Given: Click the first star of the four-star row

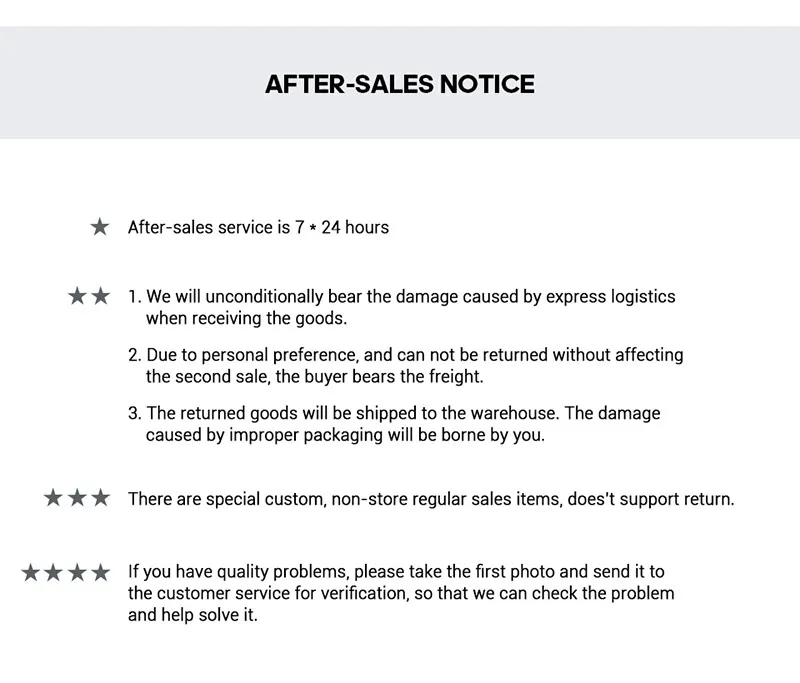Looking at the screenshot, I should 30,572.
